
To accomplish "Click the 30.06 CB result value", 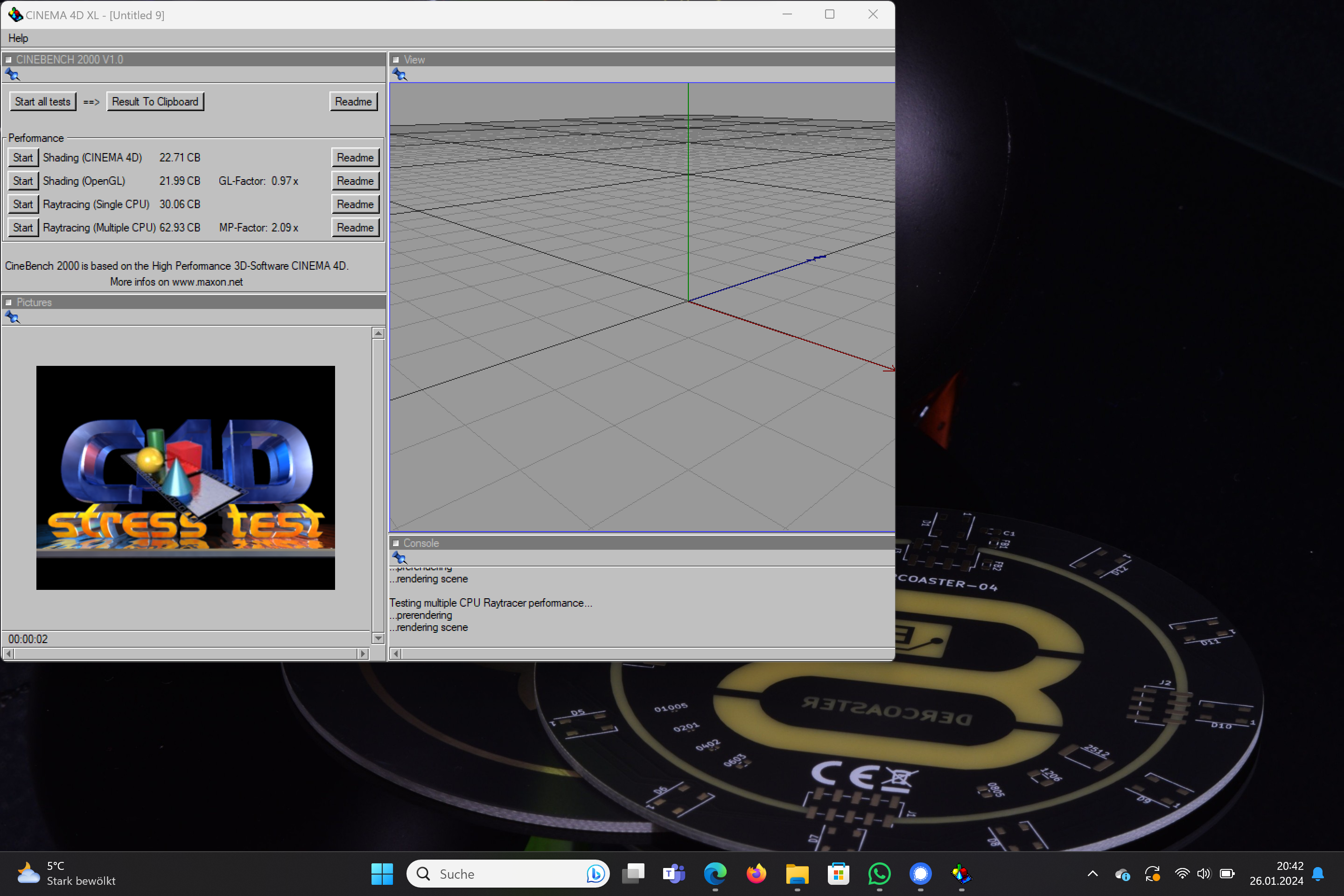I will pyautogui.click(x=180, y=204).
